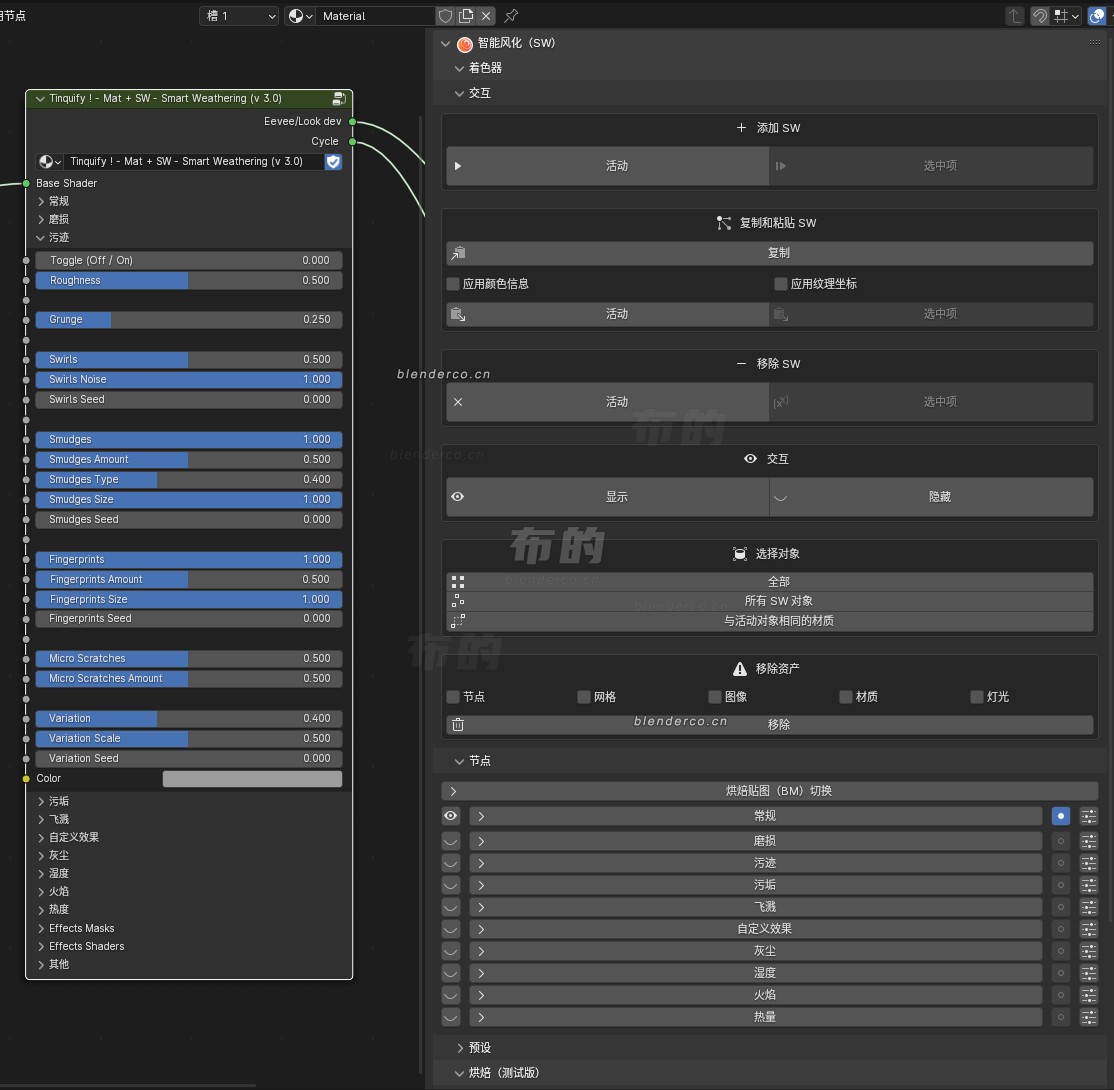Click the Material name field

point(375,16)
